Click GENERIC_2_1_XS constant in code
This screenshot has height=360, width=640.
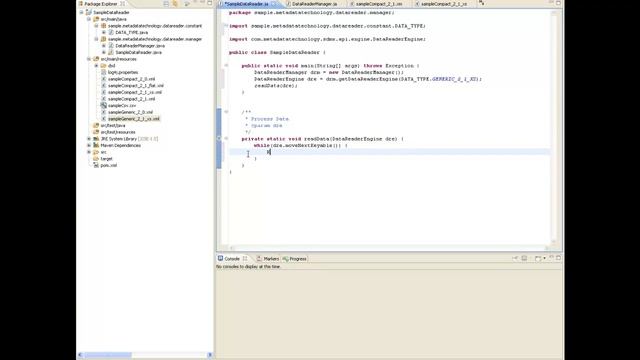(x=455, y=79)
